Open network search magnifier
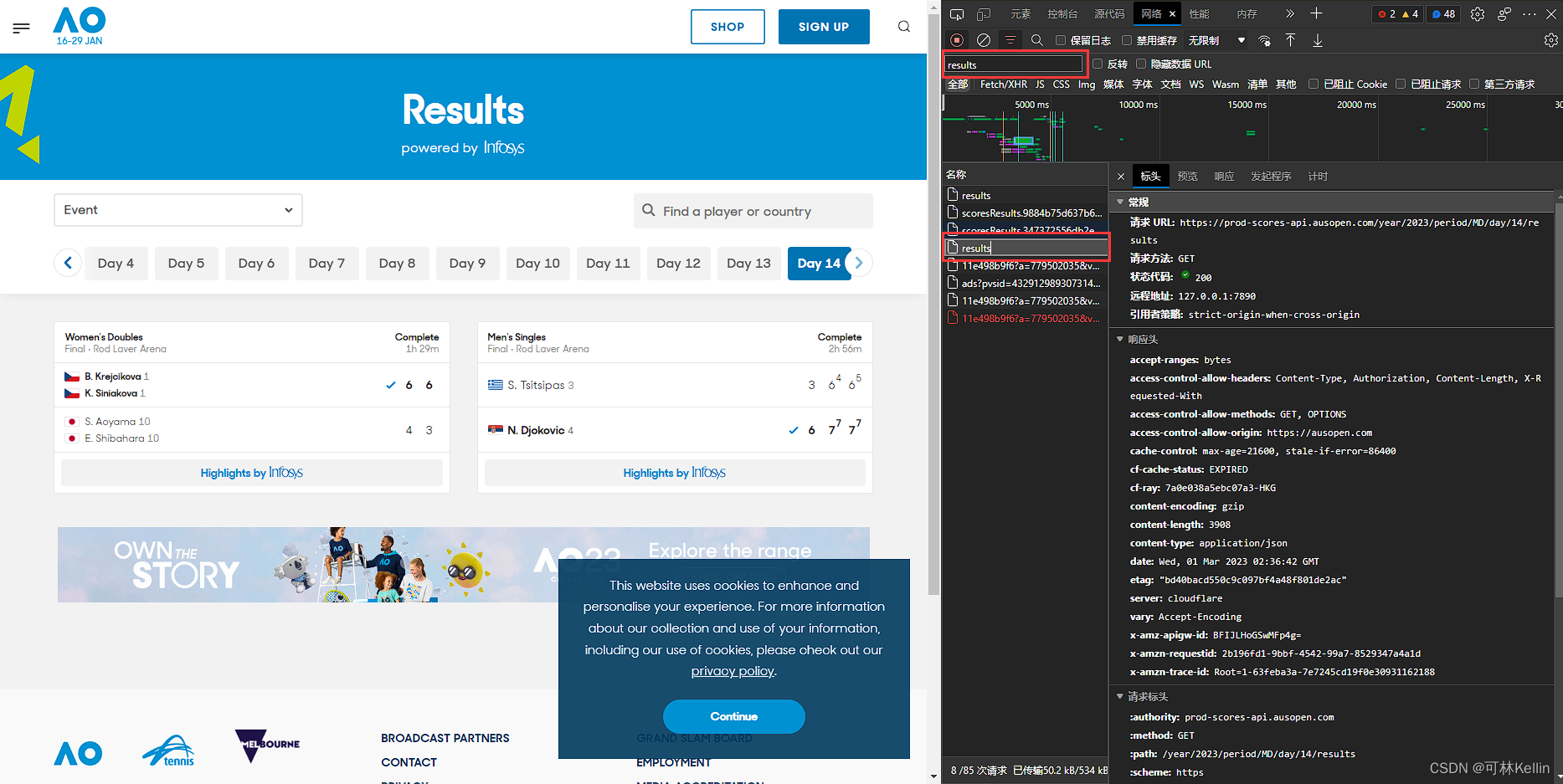Image resolution: width=1563 pixels, height=784 pixels. coord(1037,40)
